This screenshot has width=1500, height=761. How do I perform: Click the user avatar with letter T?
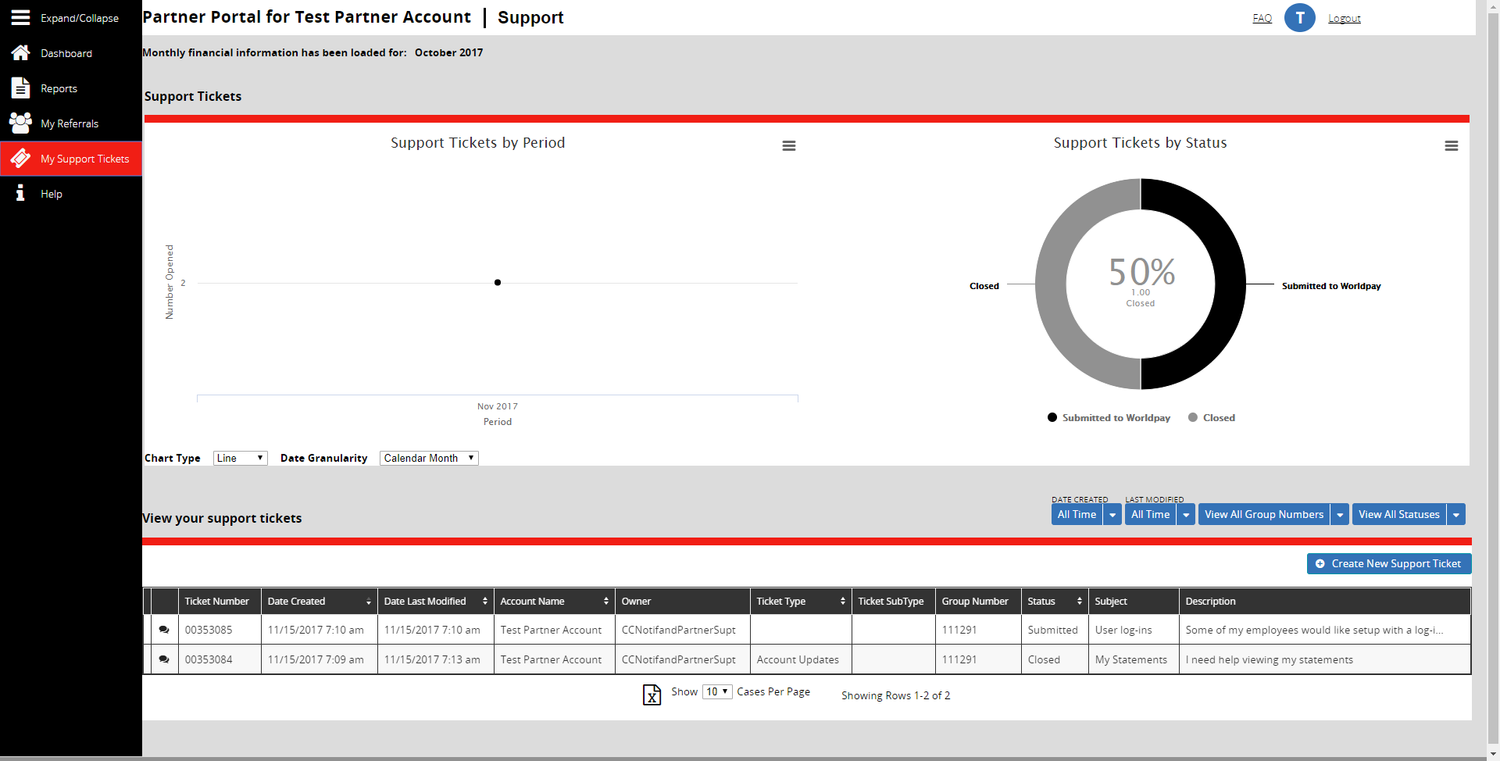pos(1299,17)
